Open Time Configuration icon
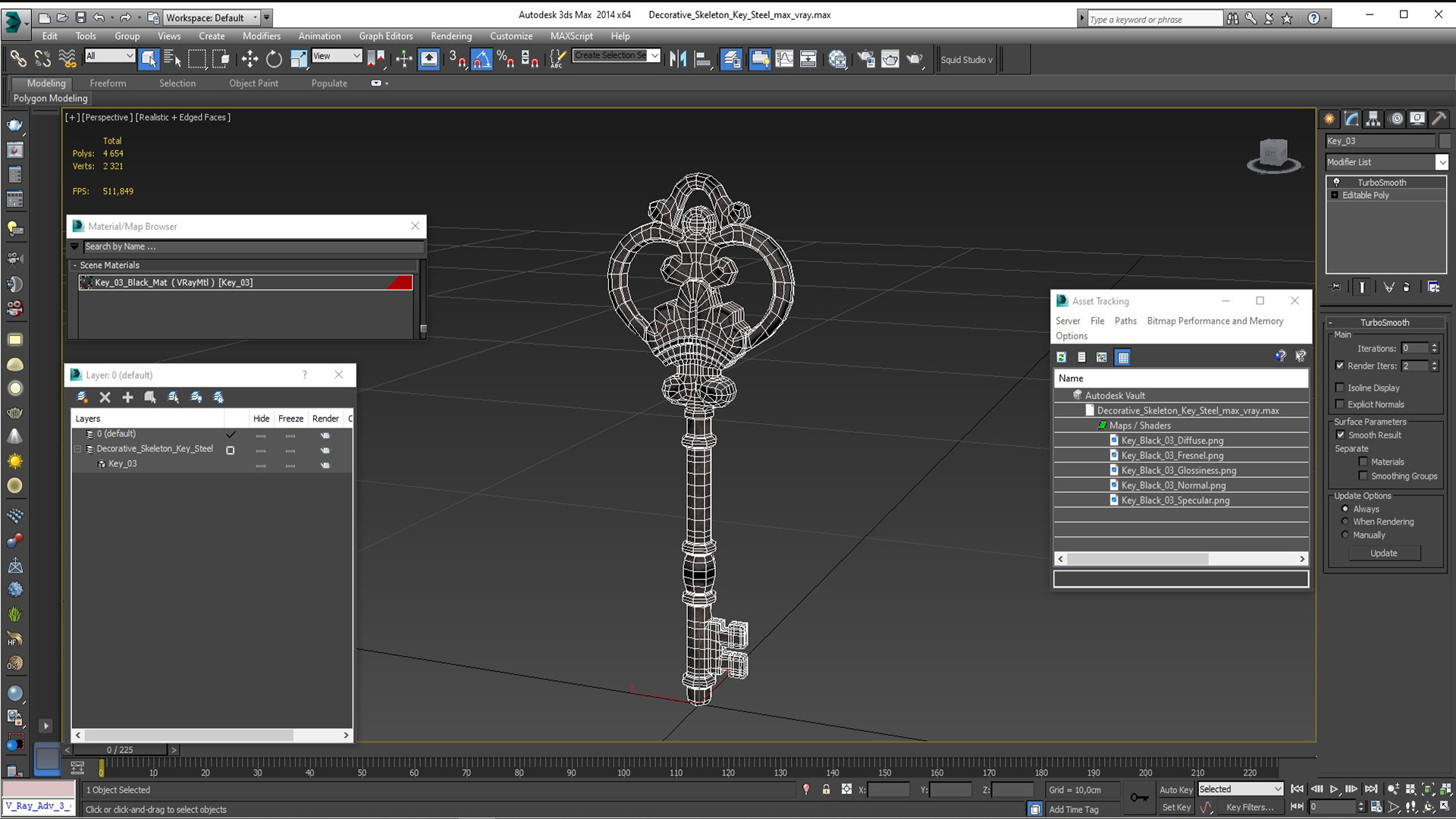The height and width of the screenshot is (819, 1456). 1376,807
